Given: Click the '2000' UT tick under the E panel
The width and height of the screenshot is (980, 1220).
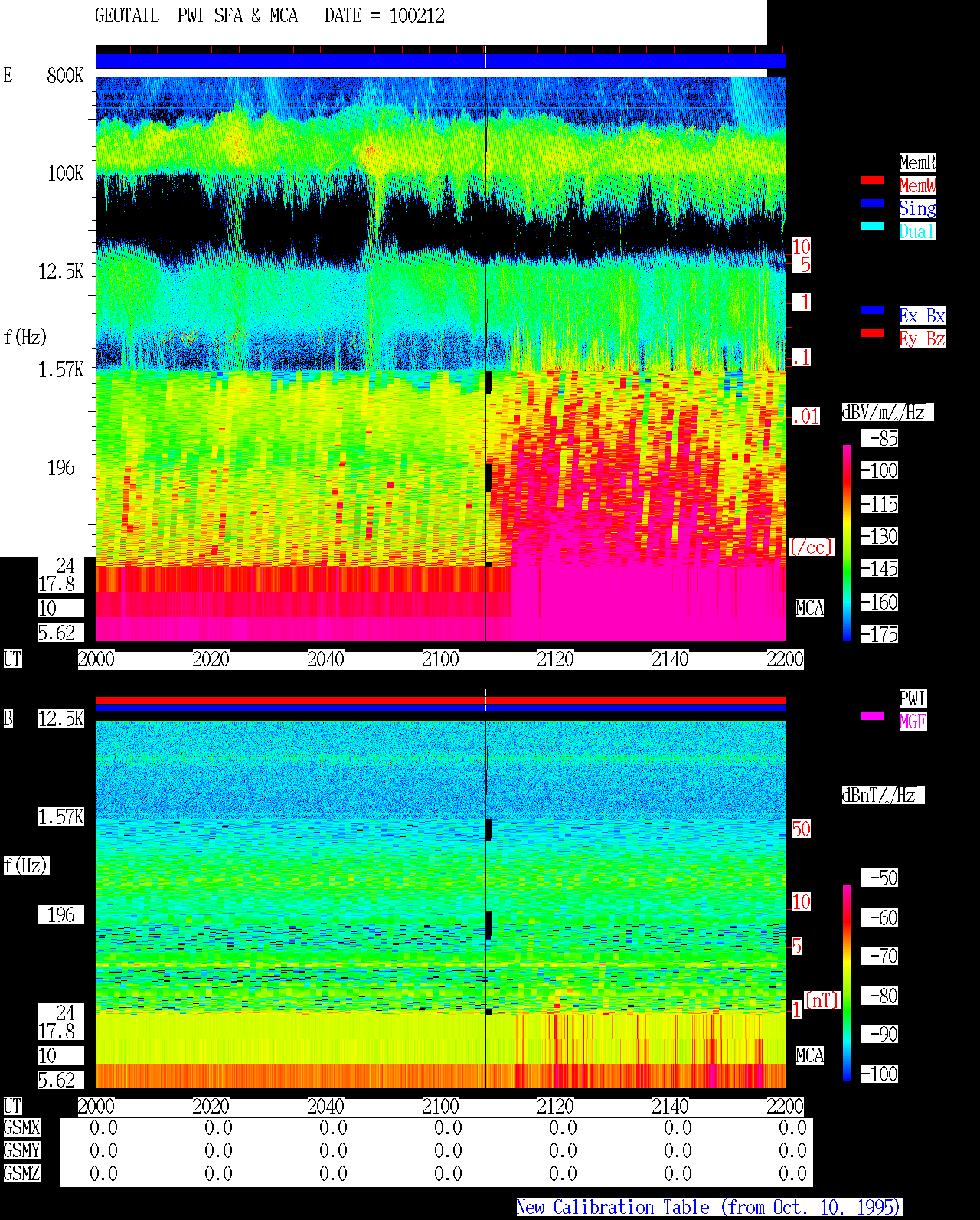Looking at the screenshot, I should point(96,659).
